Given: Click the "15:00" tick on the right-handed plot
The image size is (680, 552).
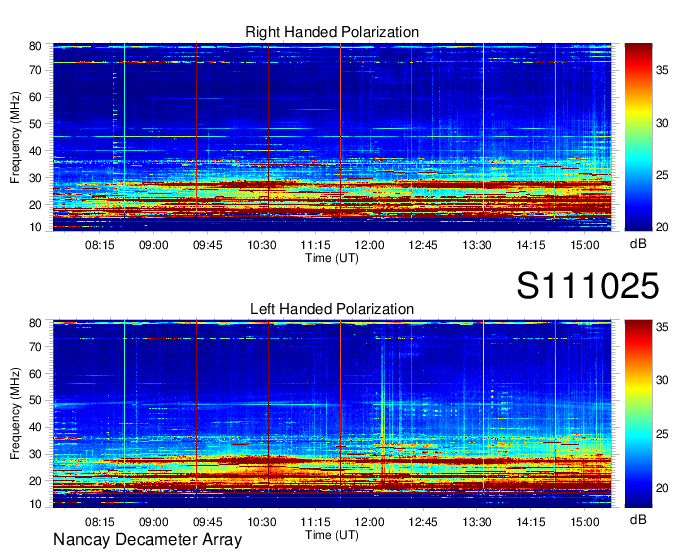Looking at the screenshot, I should point(585,245).
